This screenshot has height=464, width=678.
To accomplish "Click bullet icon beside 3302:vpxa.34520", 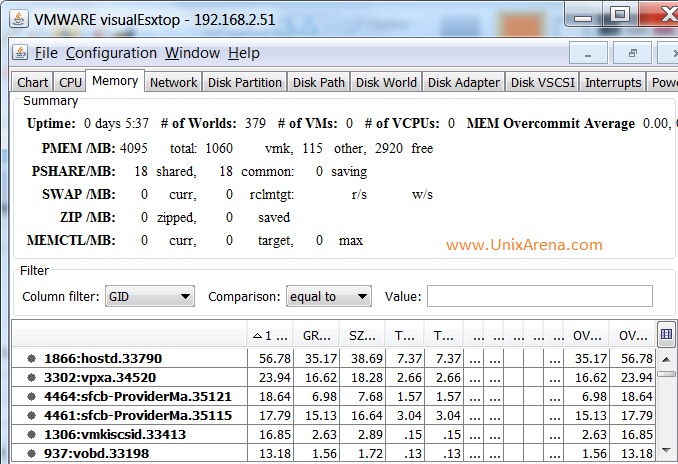I will tap(31, 378).
